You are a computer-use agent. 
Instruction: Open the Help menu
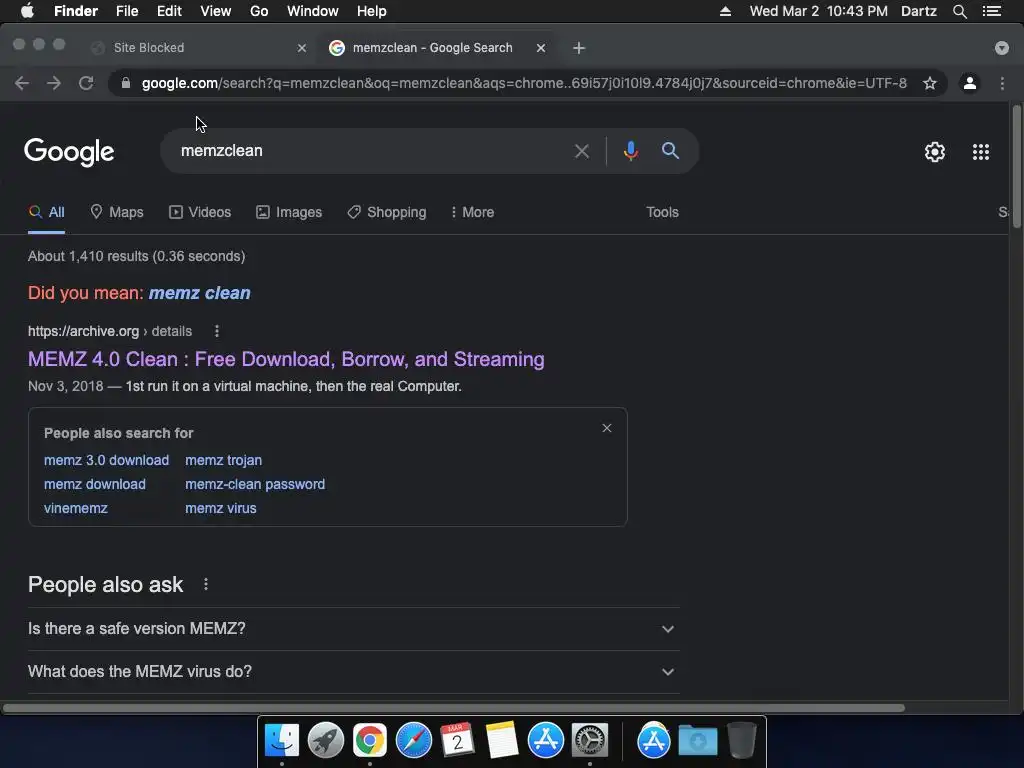click(372, 11)
